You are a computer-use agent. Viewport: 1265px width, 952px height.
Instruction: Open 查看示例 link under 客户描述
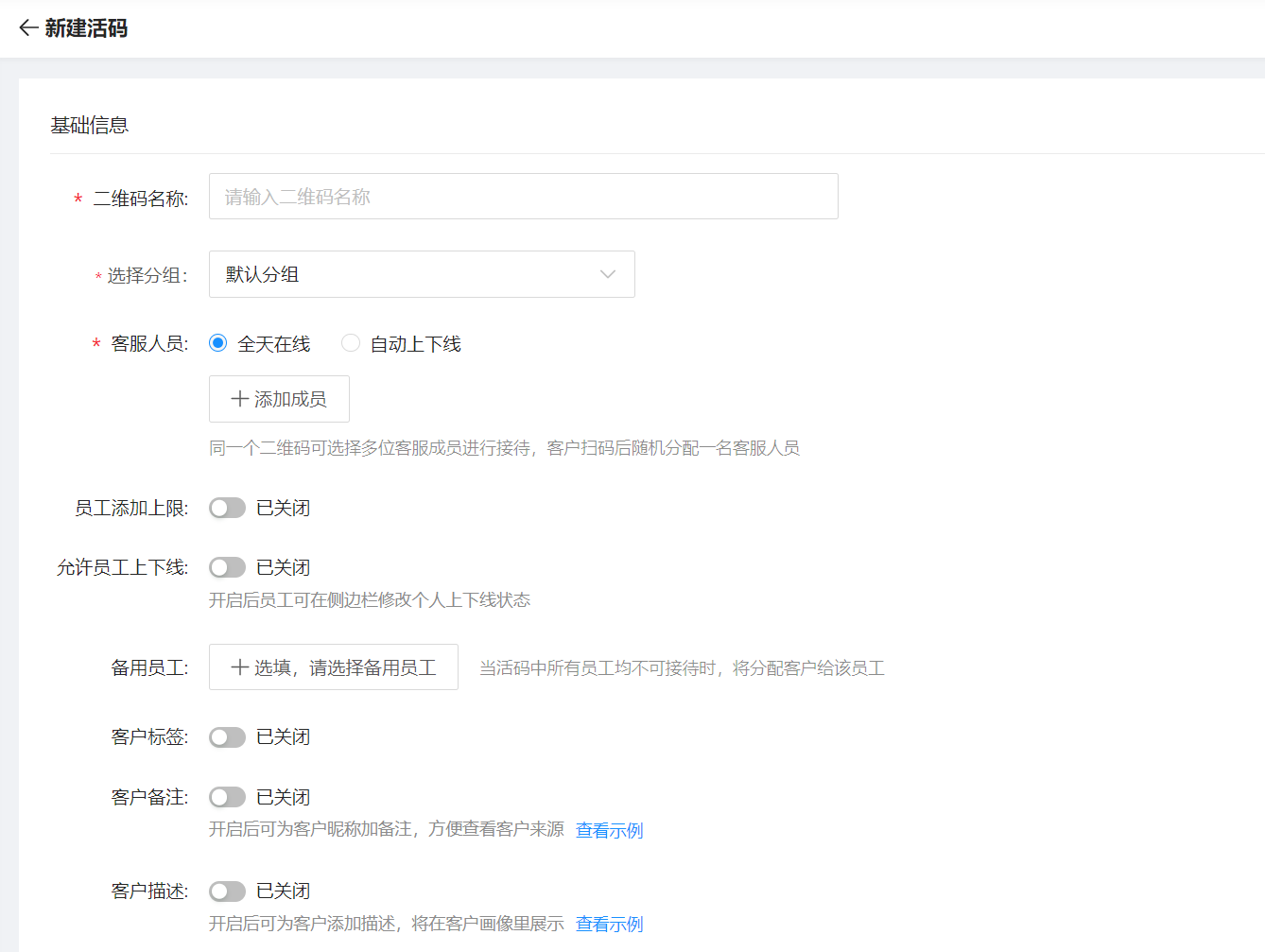click(x=610, y=924)
